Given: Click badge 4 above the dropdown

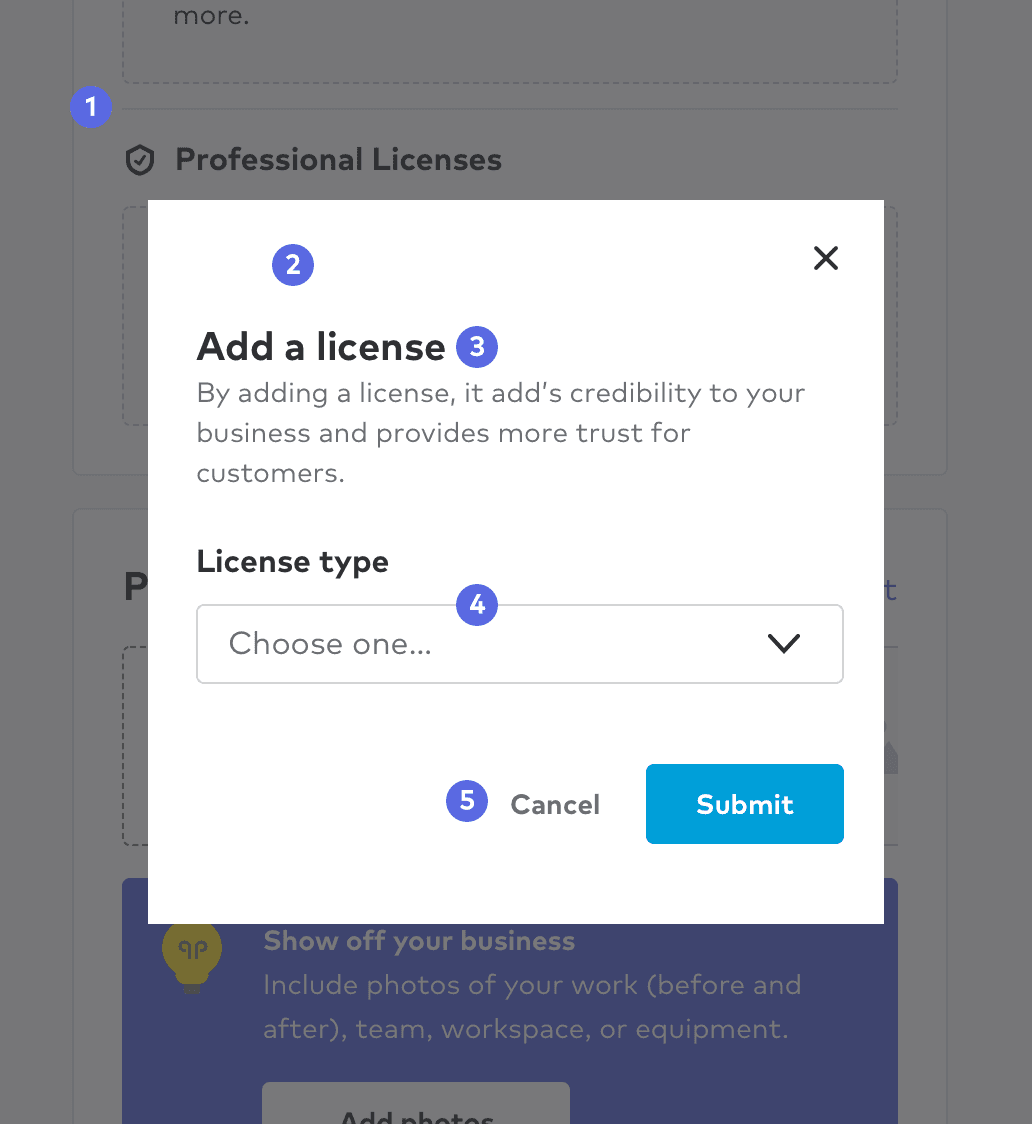Looking at the screenshot, I should point(477,604).
